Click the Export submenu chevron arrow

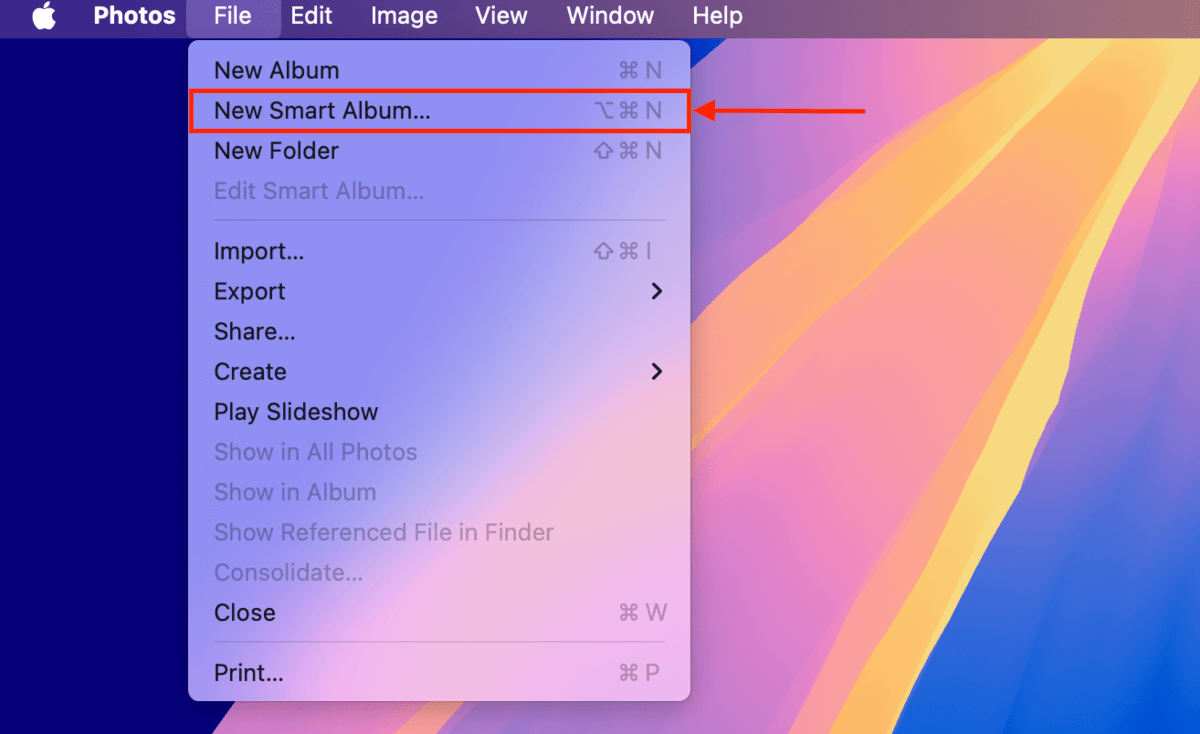tap(657, 292)
